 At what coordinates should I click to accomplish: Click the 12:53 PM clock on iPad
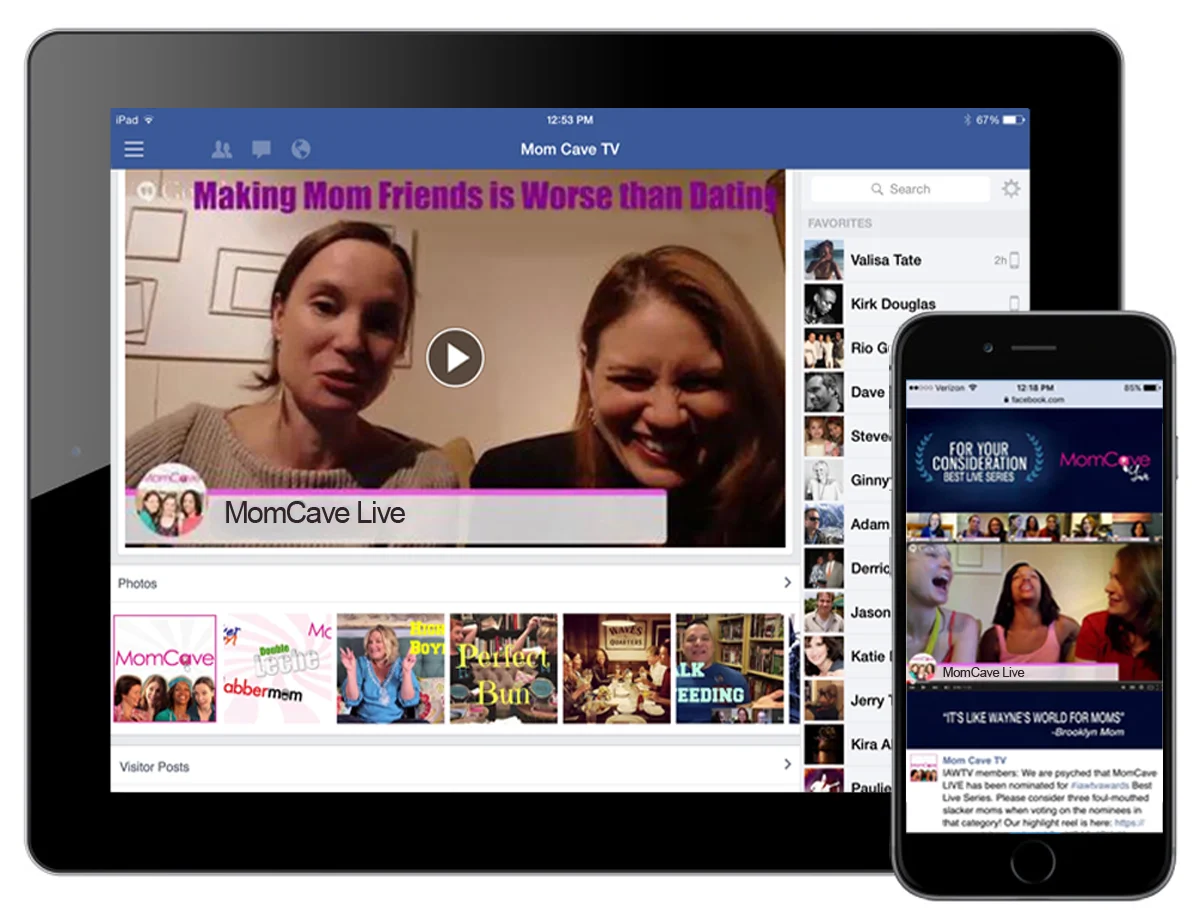(570, 120)
